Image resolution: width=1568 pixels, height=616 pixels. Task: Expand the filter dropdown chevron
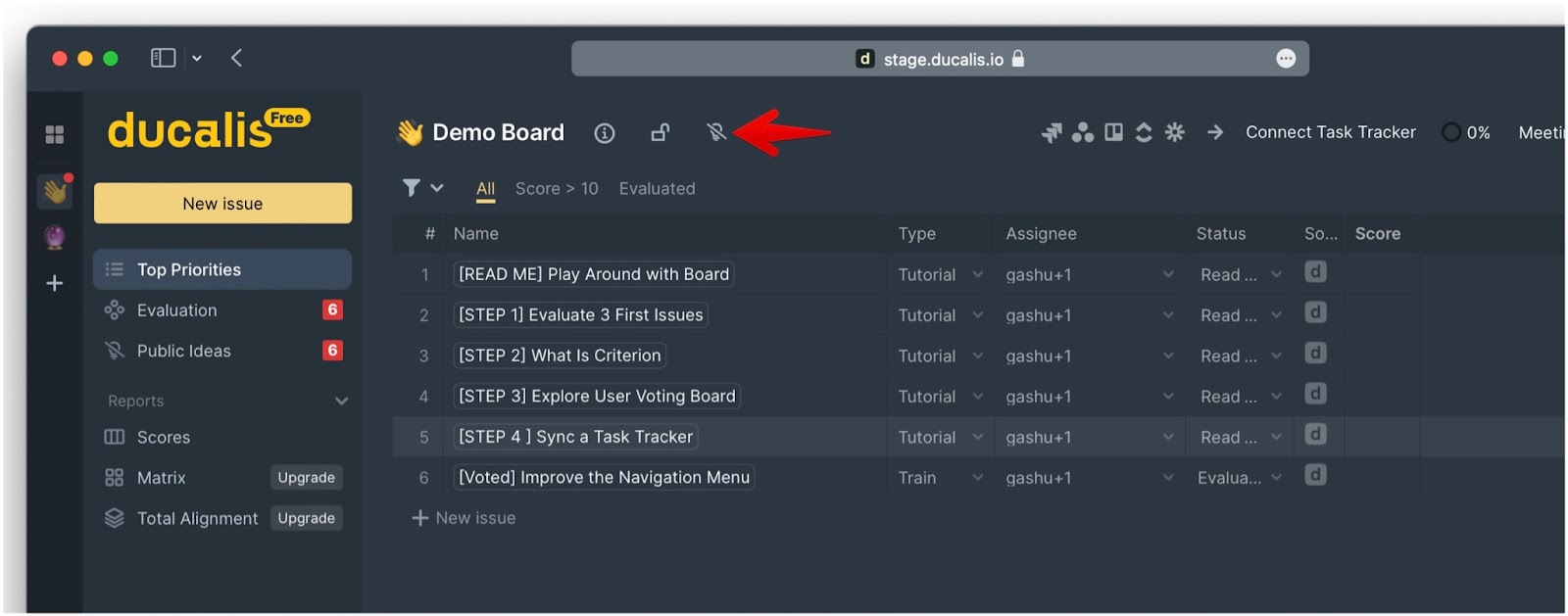[437, 188]
